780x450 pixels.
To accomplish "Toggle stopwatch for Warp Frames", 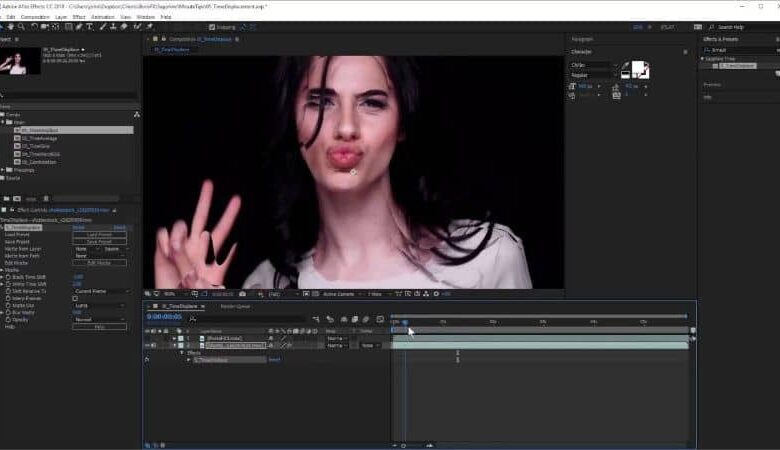I will coord(8,298).
